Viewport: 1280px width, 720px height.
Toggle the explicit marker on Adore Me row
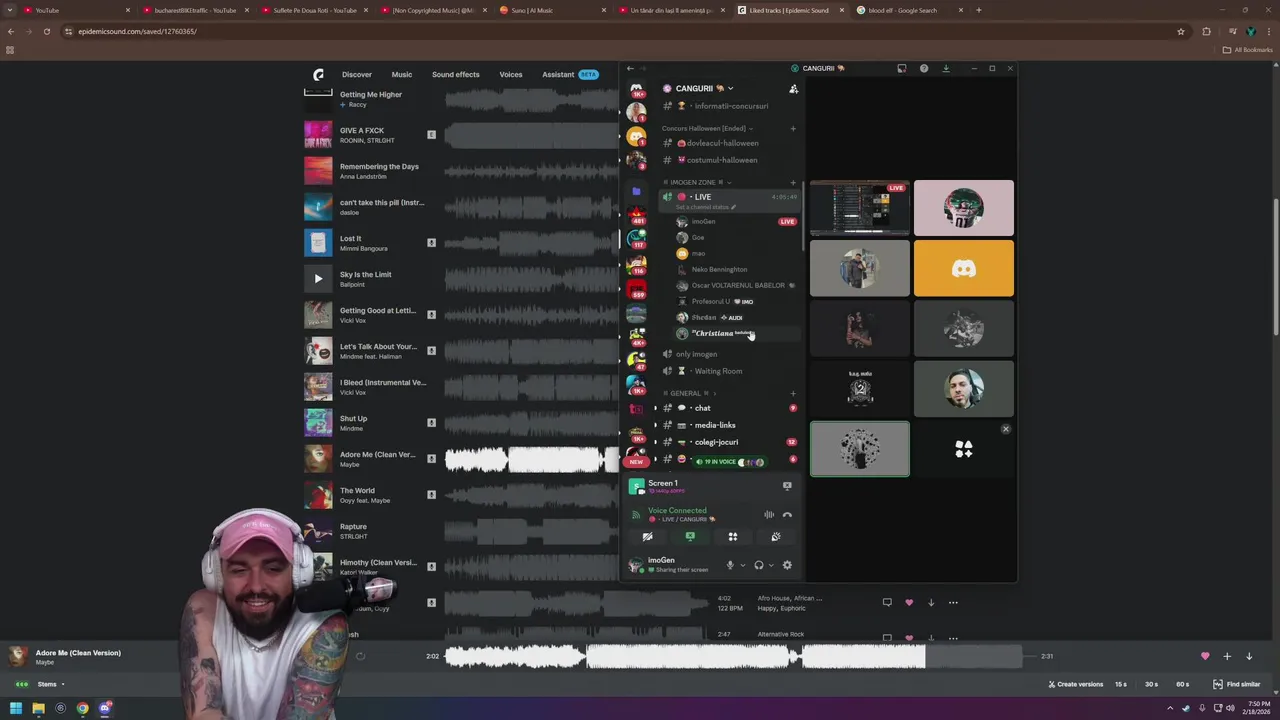(x=431, y=458)
